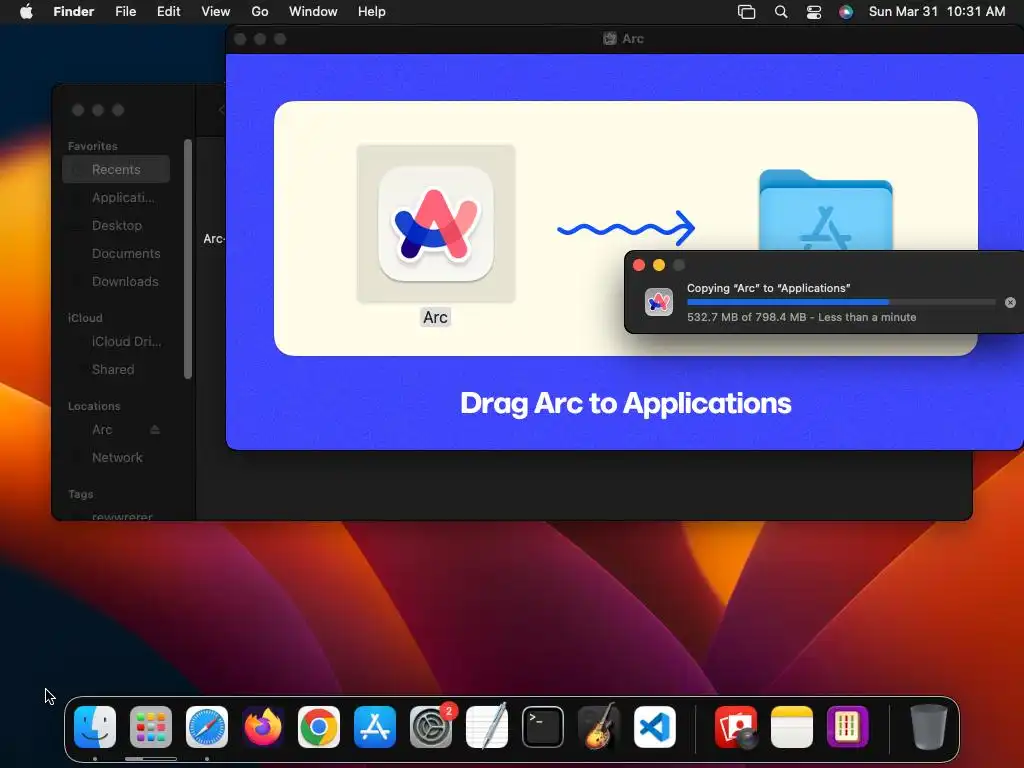
Task: Launch Safari from the Dock
Action: 207,727
